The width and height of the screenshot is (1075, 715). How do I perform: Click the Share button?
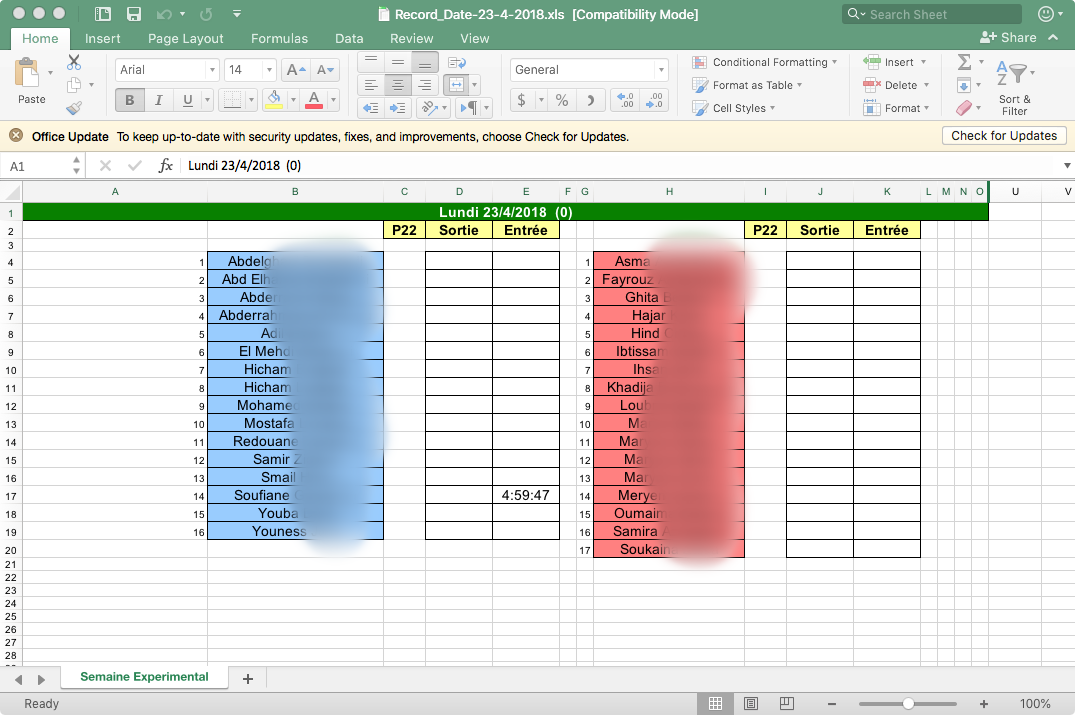pos(1008,38)
